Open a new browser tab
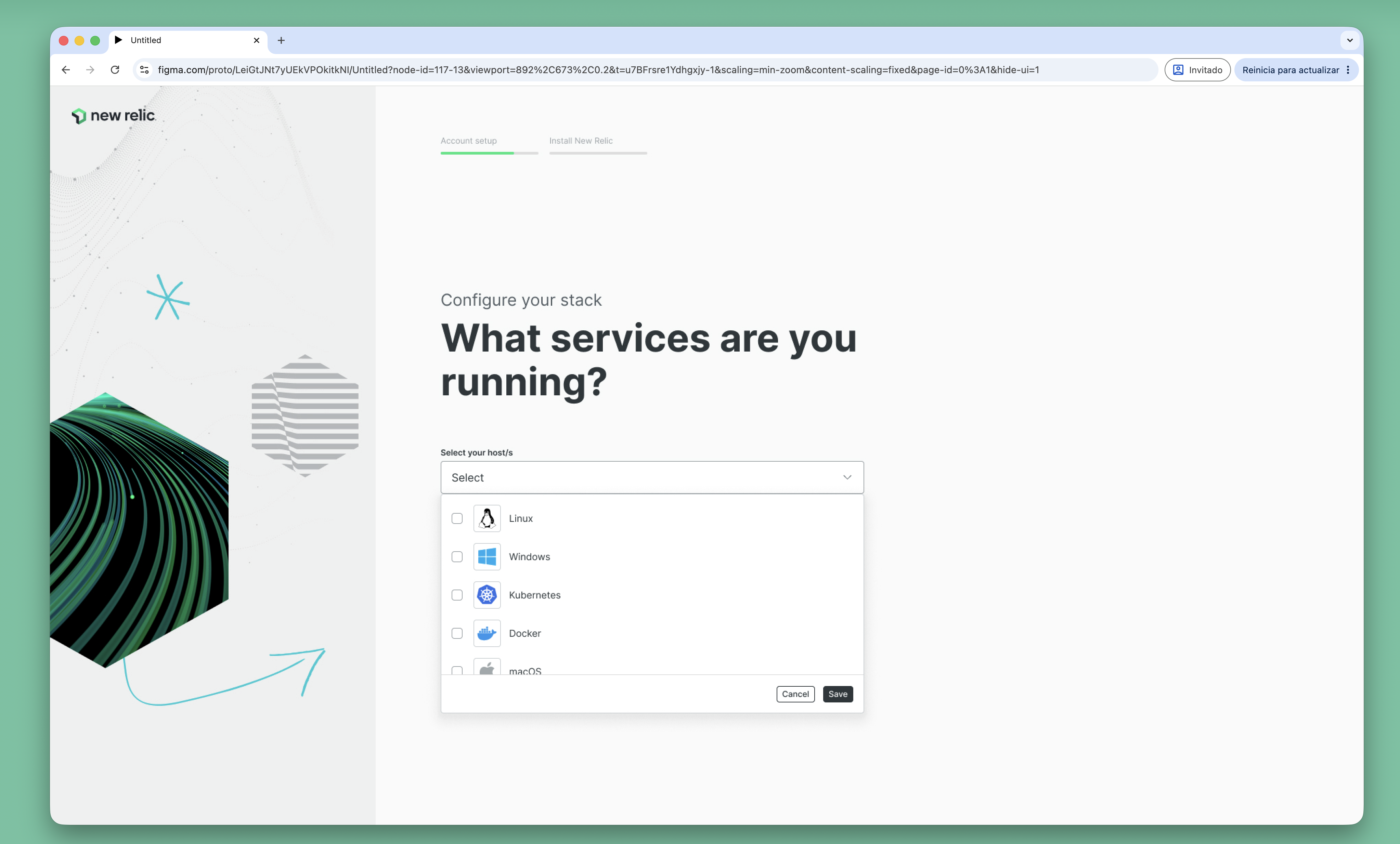This screenshot has height=844, width=1400. (281, 40)
